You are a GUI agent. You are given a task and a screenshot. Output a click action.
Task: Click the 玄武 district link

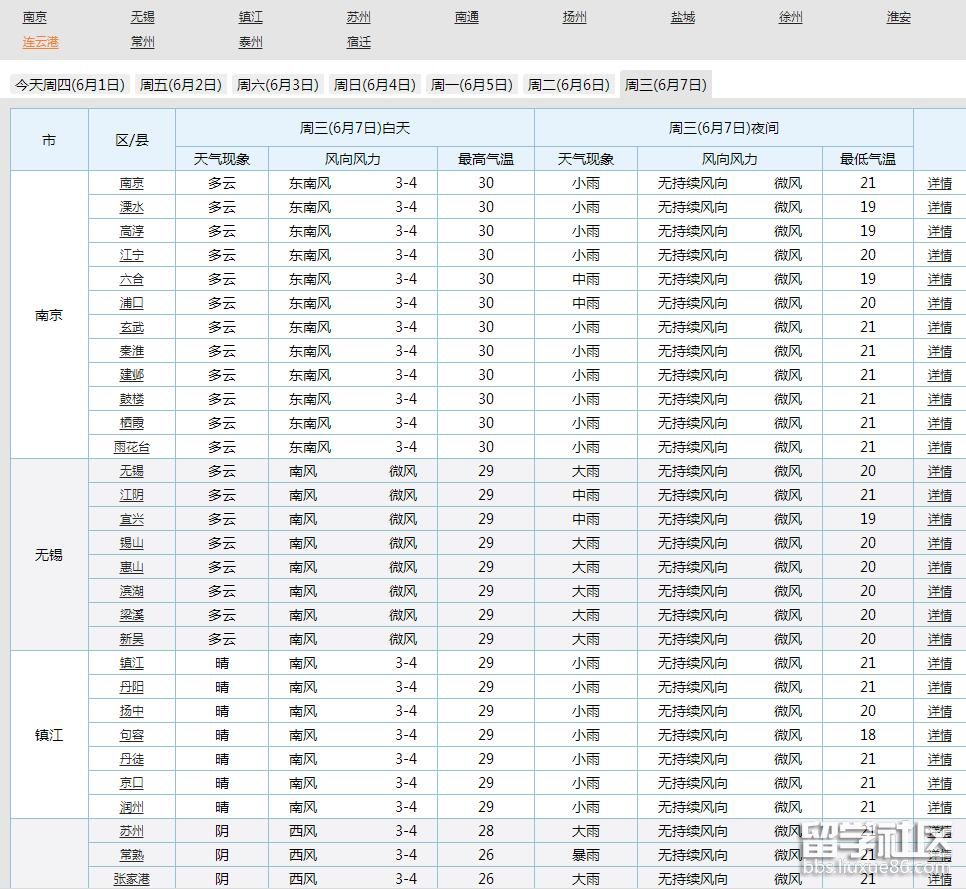tap(130, 327)
